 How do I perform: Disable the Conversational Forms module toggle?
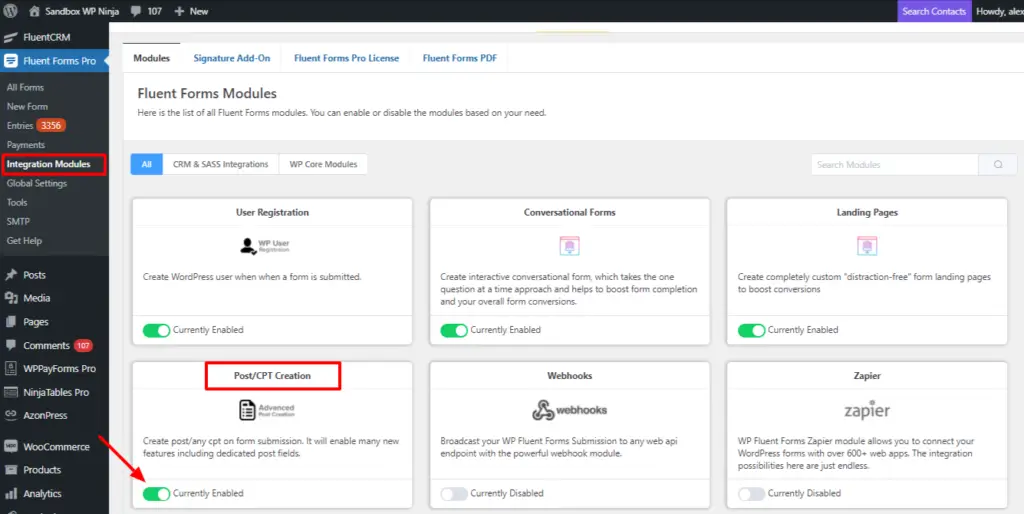click(x=454, y=330)
